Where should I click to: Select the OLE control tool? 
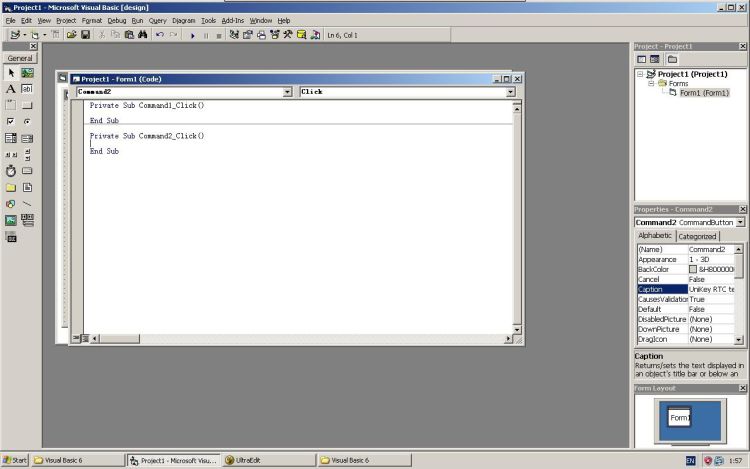(11, 237)
